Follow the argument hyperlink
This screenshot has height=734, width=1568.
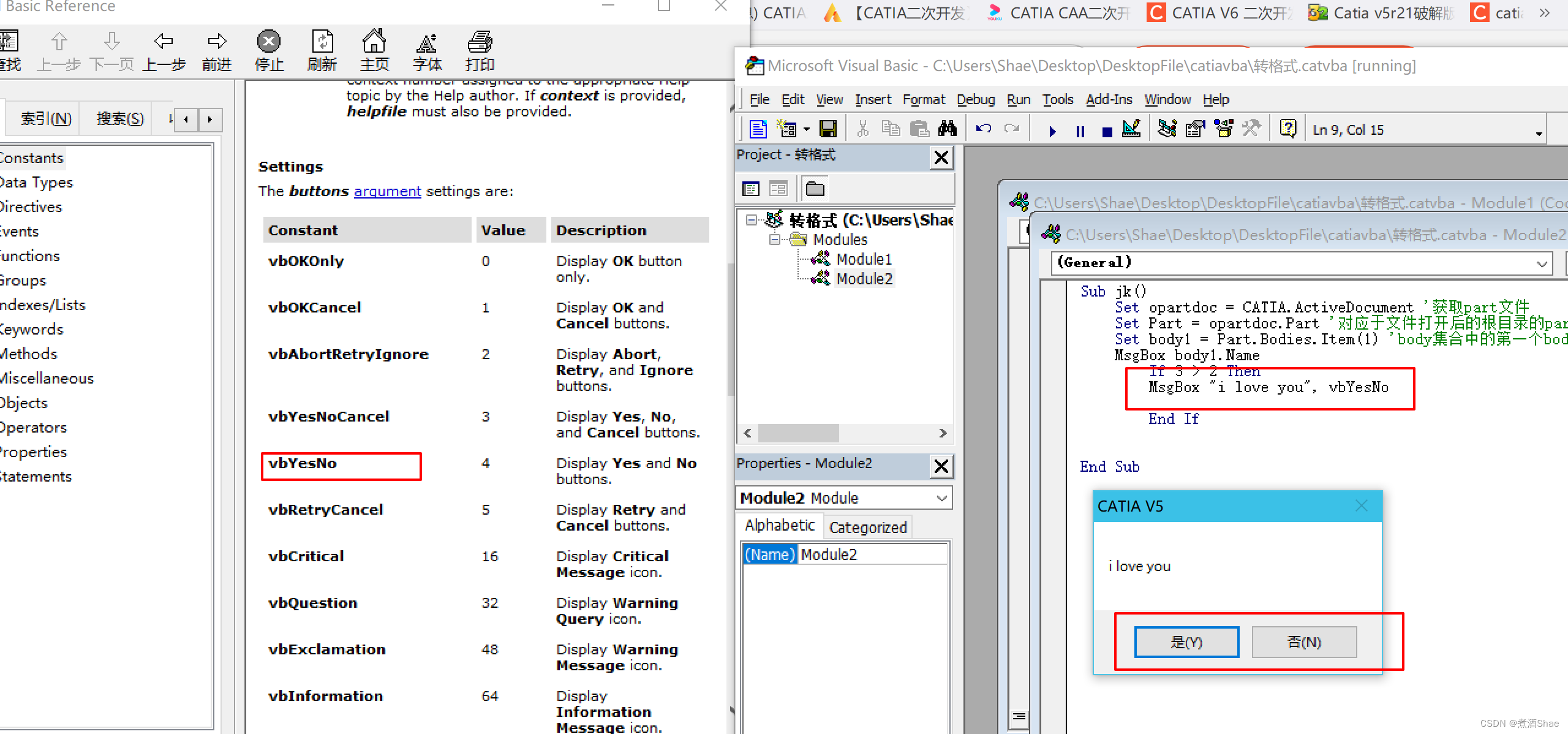click(x=387, y=191)
